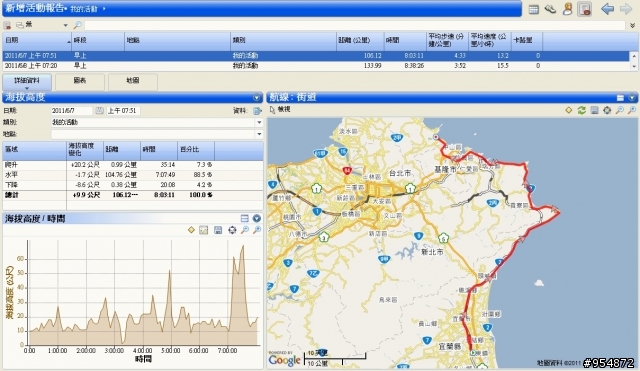Screen dimensions: 640x371
Task: Maximize the 海拔高度 / 時間 chart panel
Action: (244, 218)
